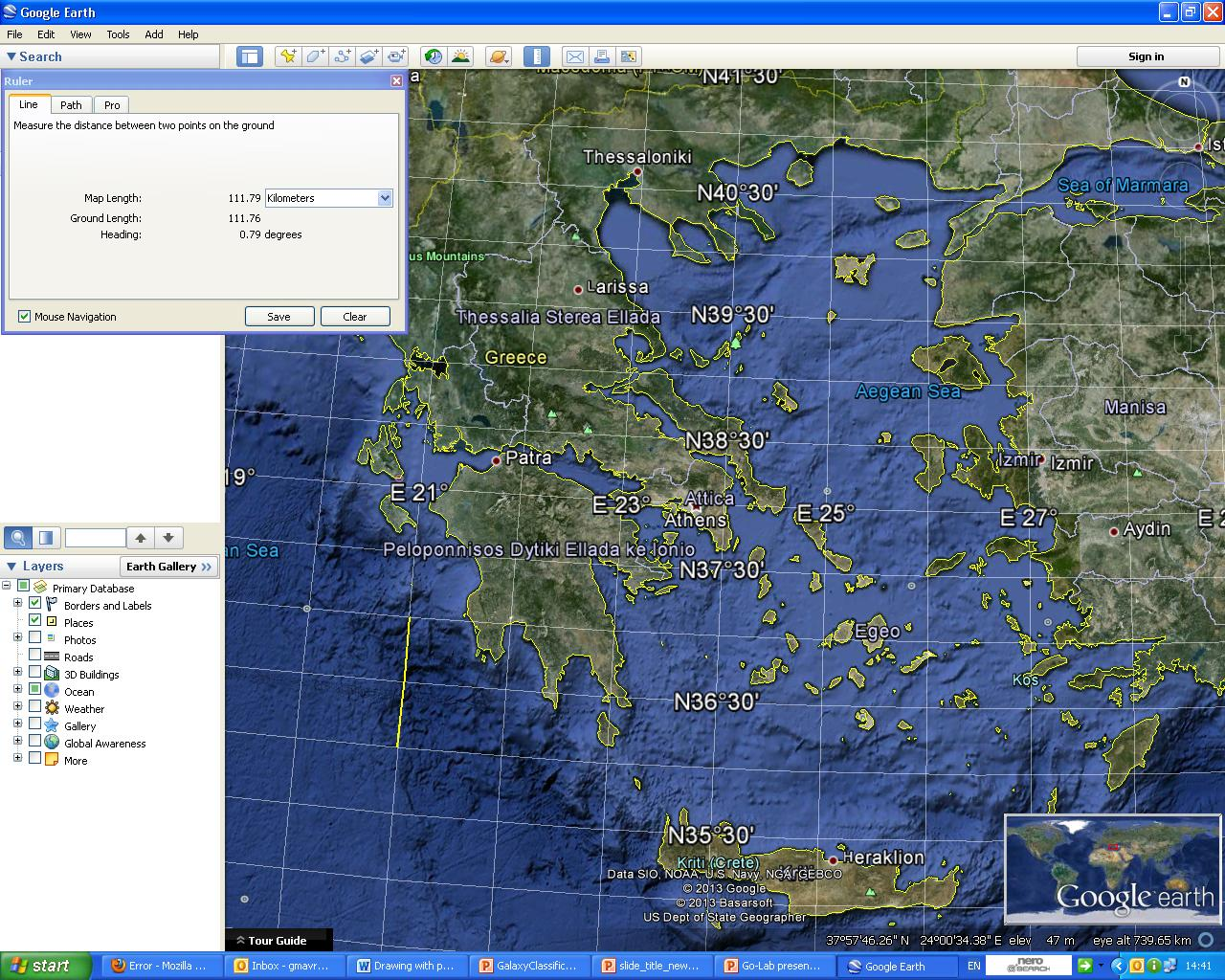Screen dimensions: 1225x980
Task: Toggle the Ocean layer checkbox
Action: point(35,690)
